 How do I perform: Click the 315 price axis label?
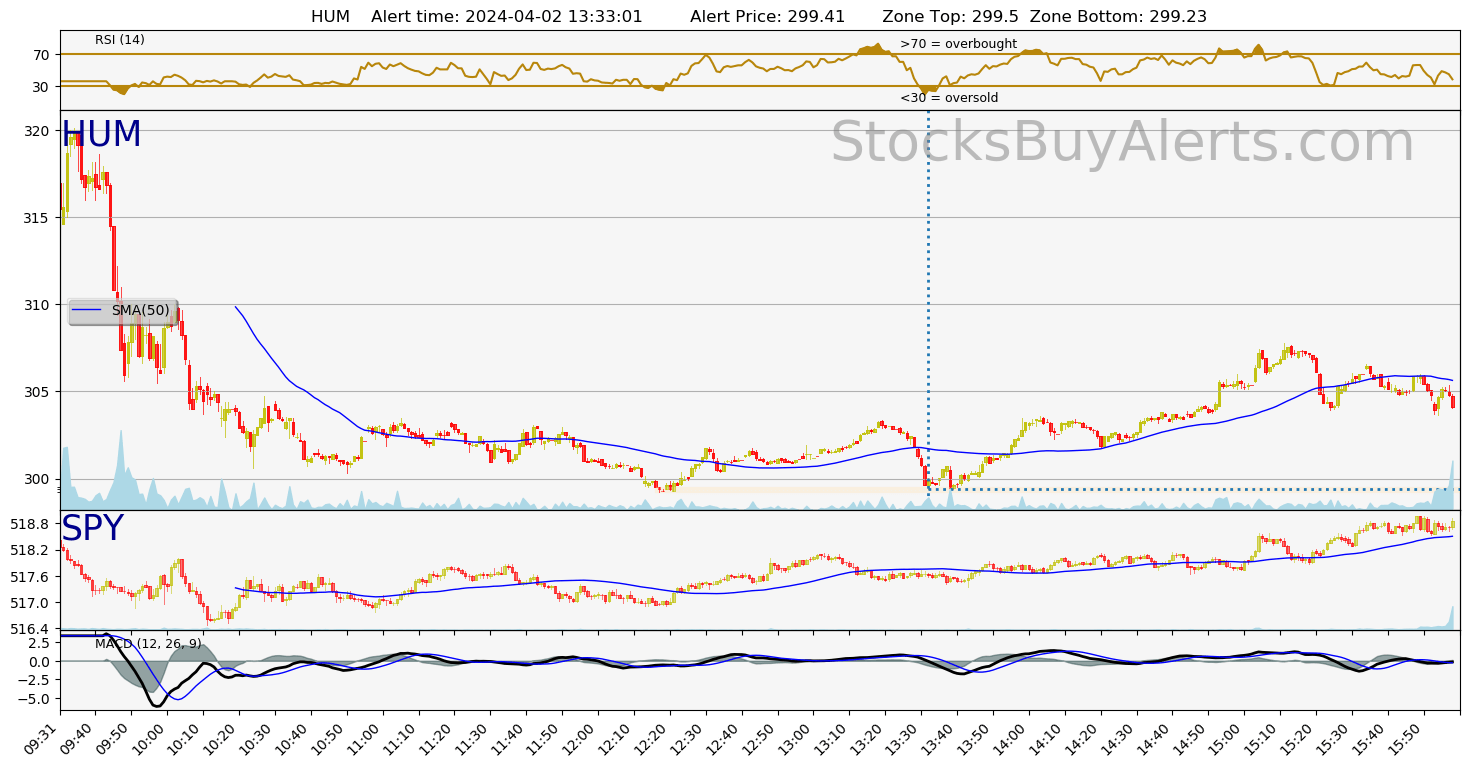(x=39, y=218)
